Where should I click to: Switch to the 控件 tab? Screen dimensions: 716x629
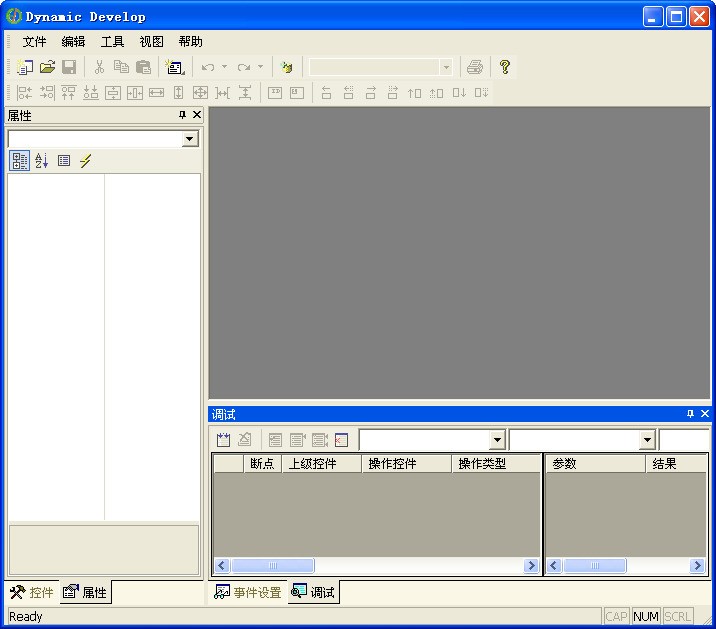[x=32, y=593]
